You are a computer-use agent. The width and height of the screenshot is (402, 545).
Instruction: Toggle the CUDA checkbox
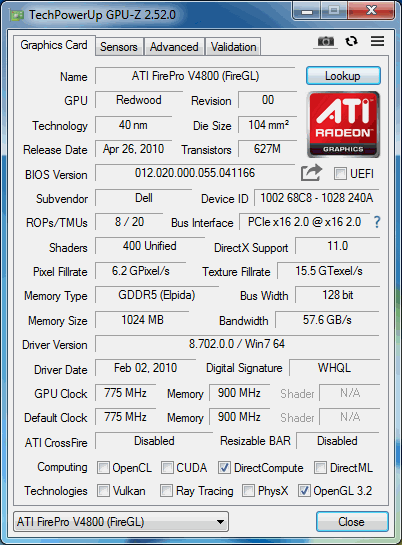coord(167,467)
